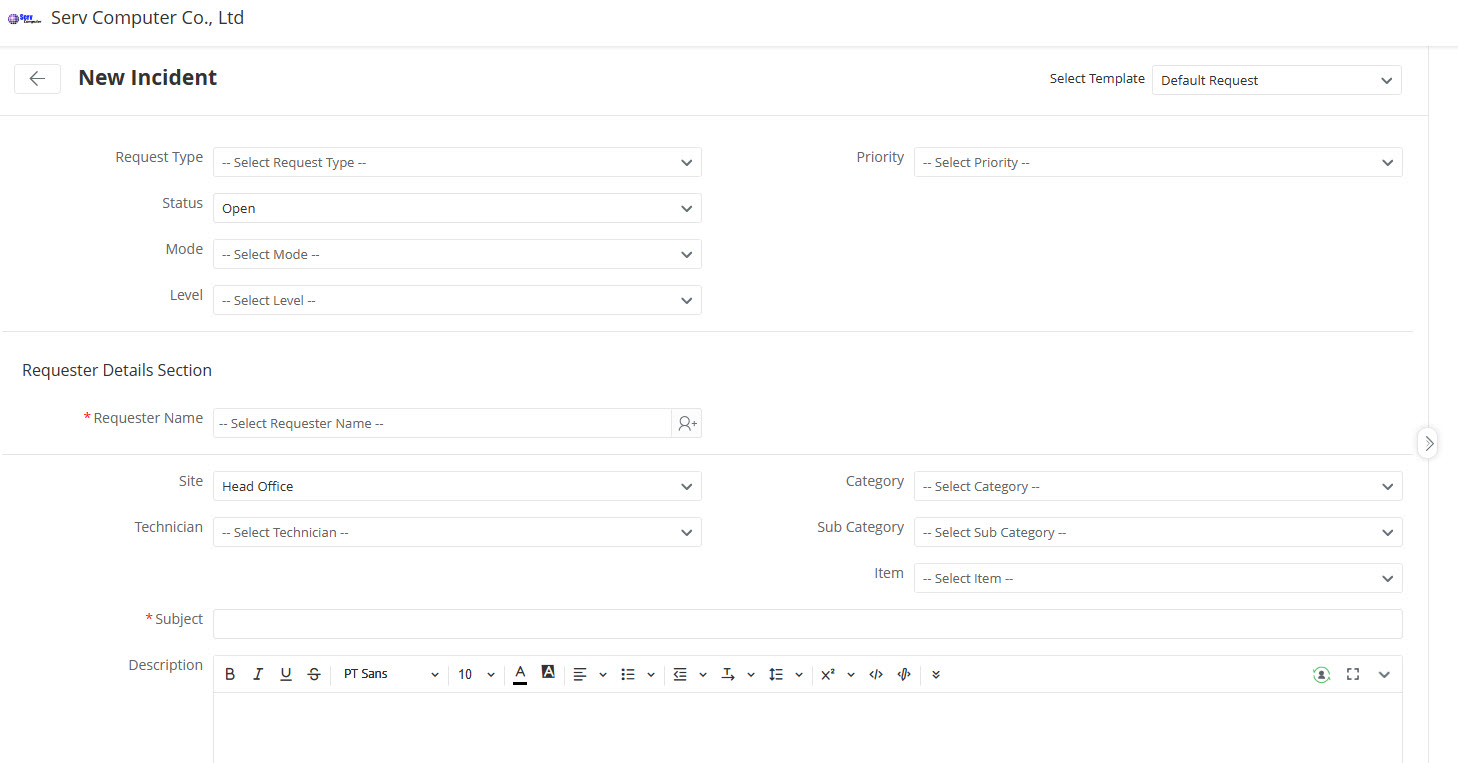Click the text background color icon
This screenshot has height=763, width=1458.
click(548, 672)
